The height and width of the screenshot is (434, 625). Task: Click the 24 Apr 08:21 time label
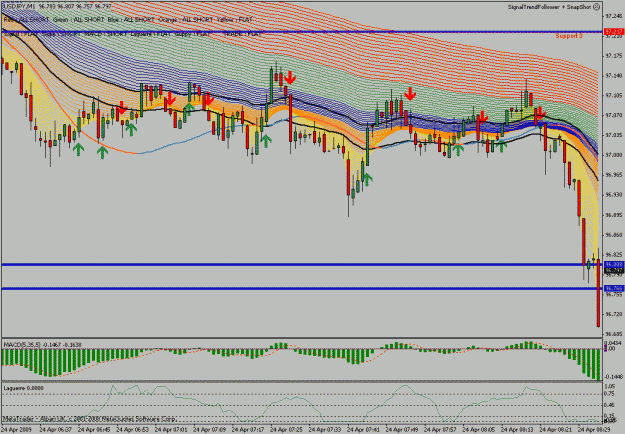tap(556, 430)
